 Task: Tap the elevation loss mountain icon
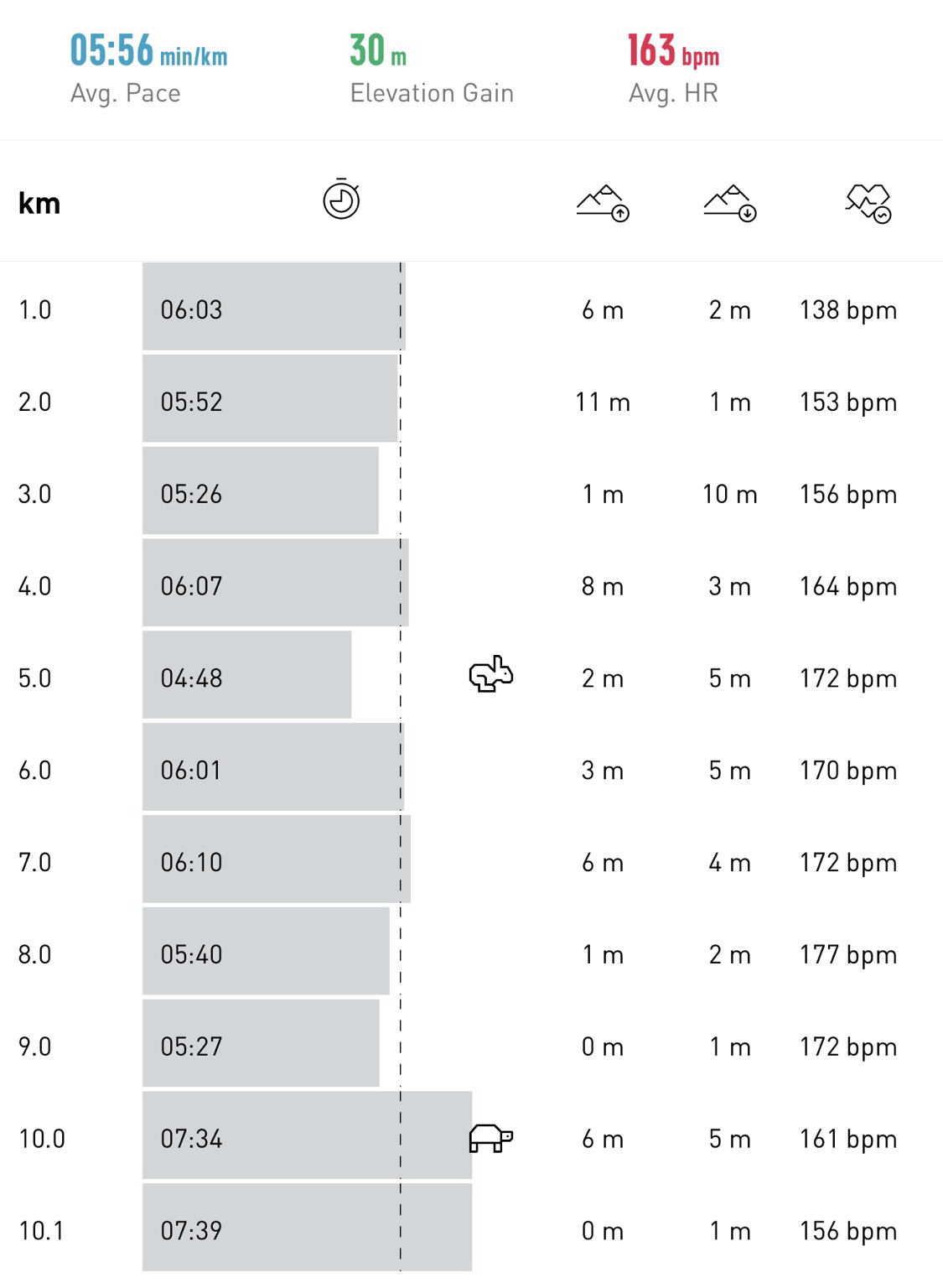(x=730, y=203)
